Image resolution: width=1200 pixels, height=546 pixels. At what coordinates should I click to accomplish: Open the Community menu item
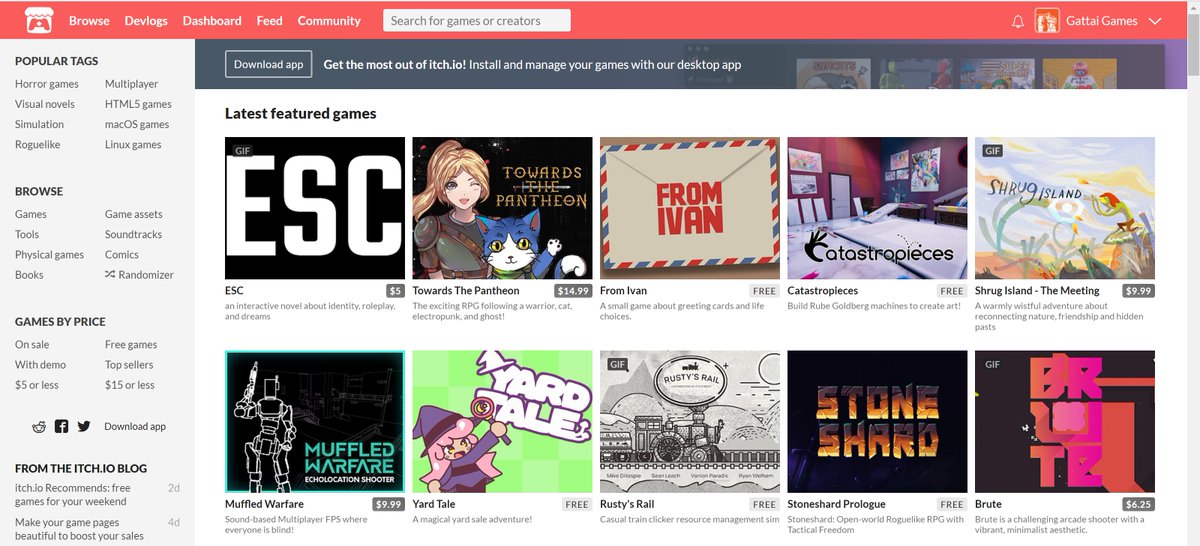point(329,20)
